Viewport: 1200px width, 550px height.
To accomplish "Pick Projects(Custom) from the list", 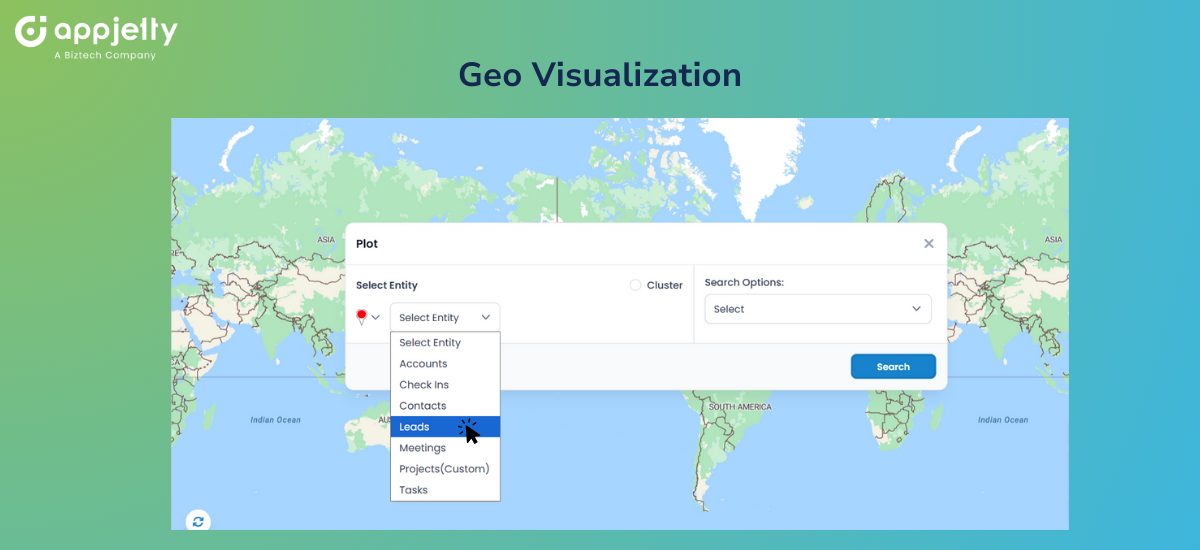I will pyautogui.click(x=444, y=469).
